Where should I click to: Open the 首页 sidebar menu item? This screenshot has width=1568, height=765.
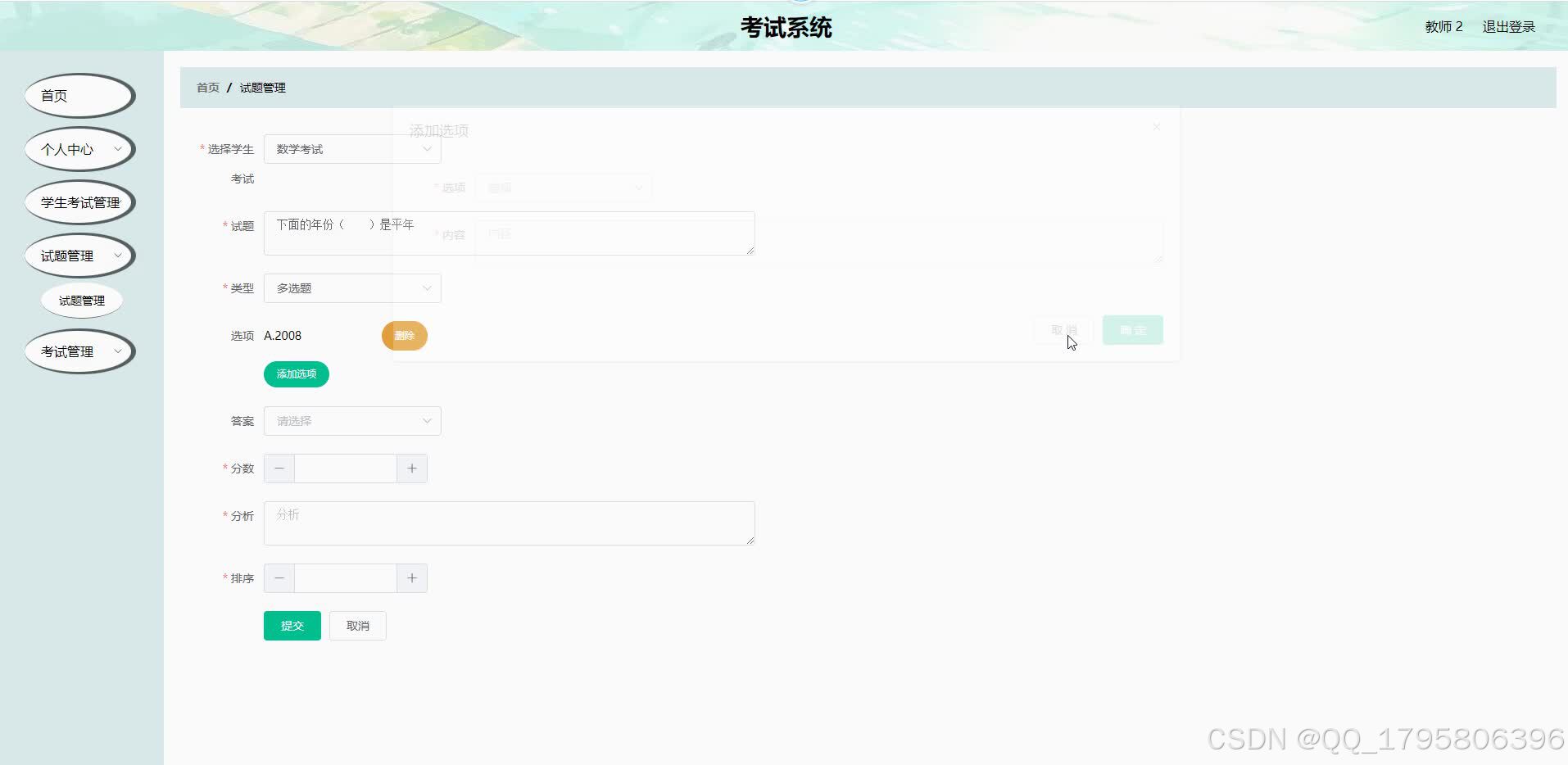79,96
